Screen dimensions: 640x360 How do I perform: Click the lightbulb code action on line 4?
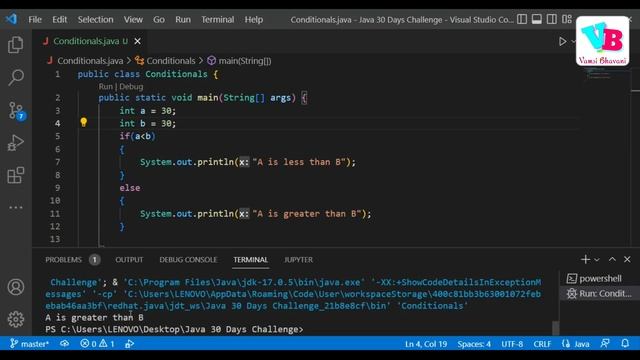pos(84,122)
